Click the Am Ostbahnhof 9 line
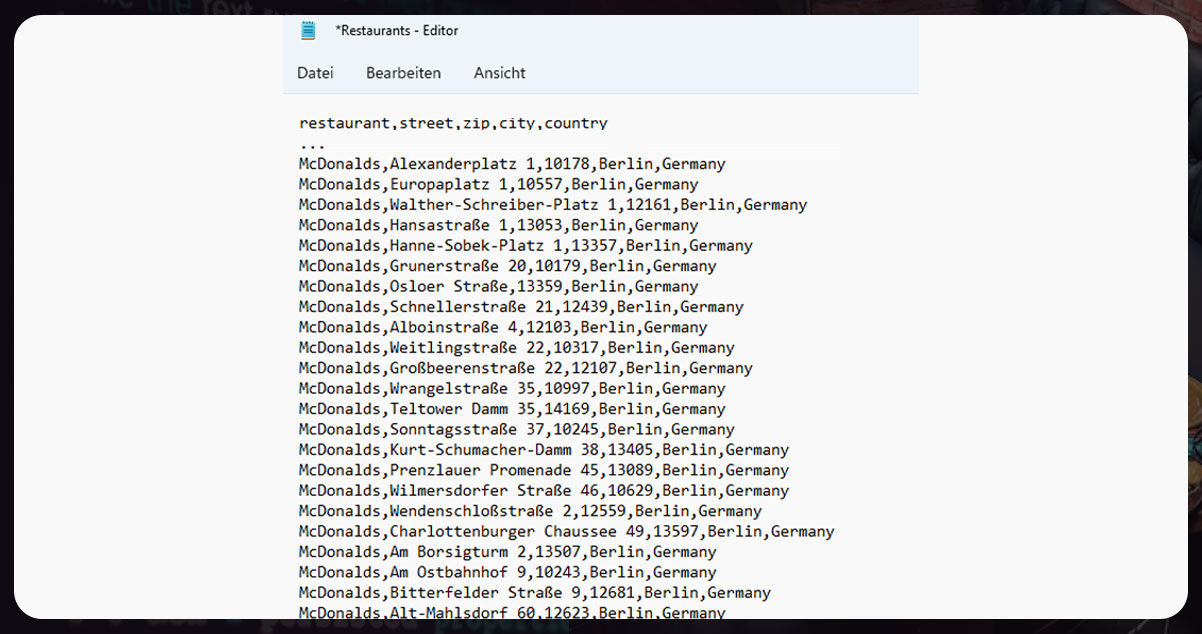This screenshot has height=634, width=1202. [507, 573]
